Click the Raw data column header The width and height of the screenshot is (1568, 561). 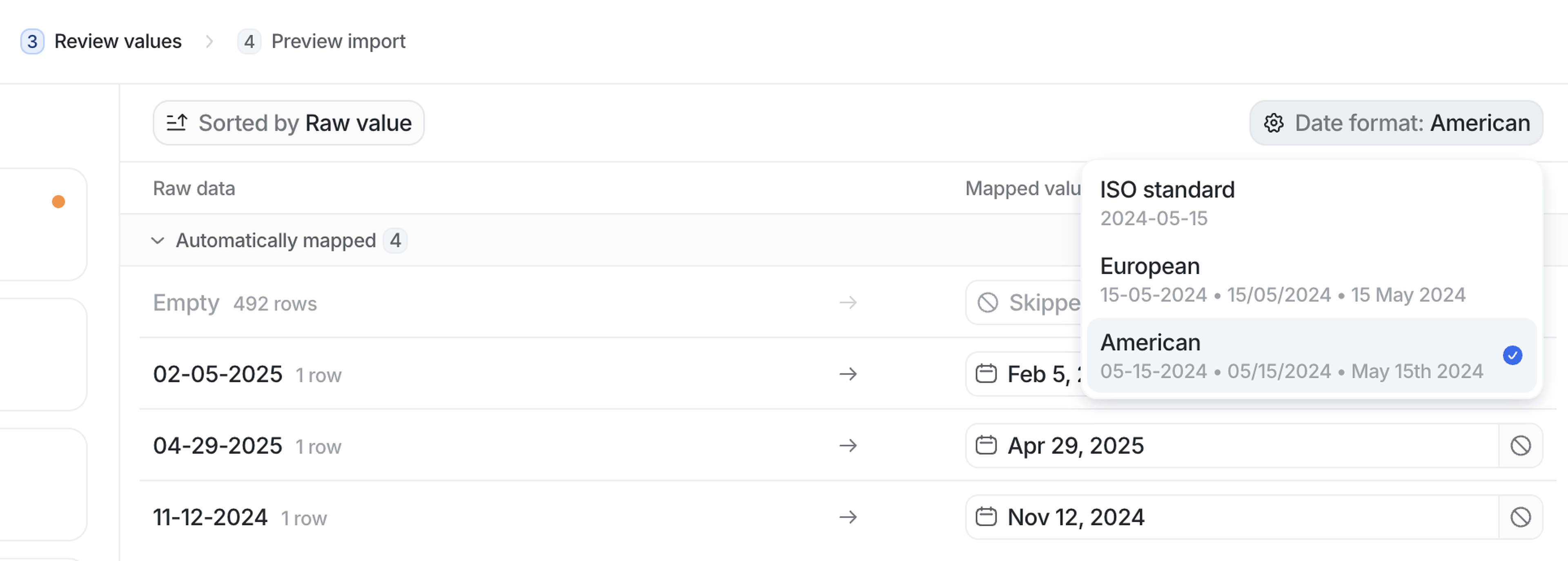pyautogui.click(x=194, y=188)
